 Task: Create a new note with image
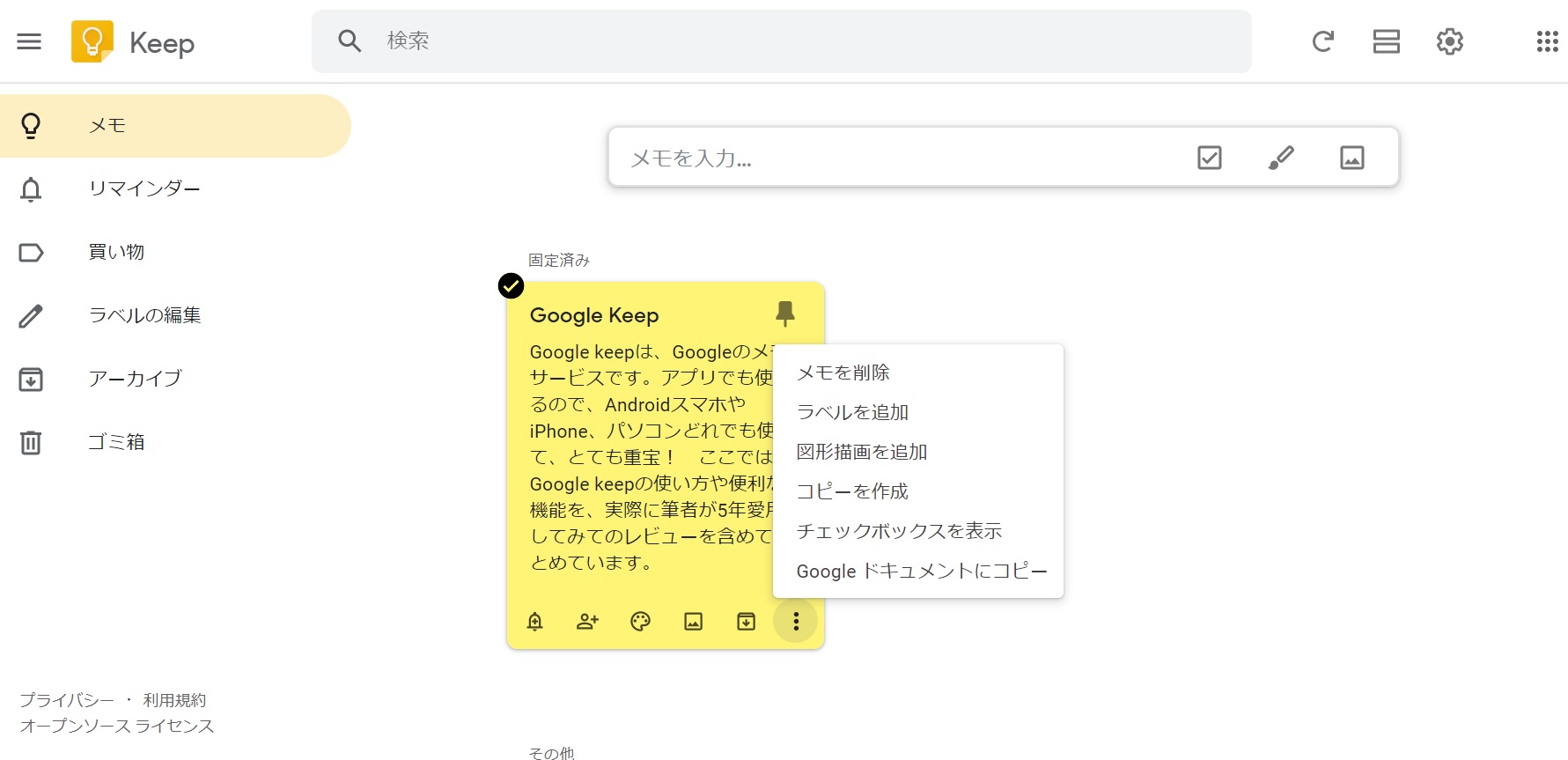click(x=1352, y=158)
